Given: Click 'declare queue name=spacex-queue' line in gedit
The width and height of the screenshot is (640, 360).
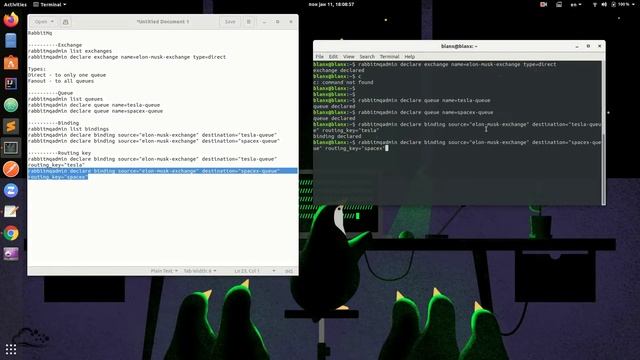Looking at the screenshot, I should pos(95,111).
